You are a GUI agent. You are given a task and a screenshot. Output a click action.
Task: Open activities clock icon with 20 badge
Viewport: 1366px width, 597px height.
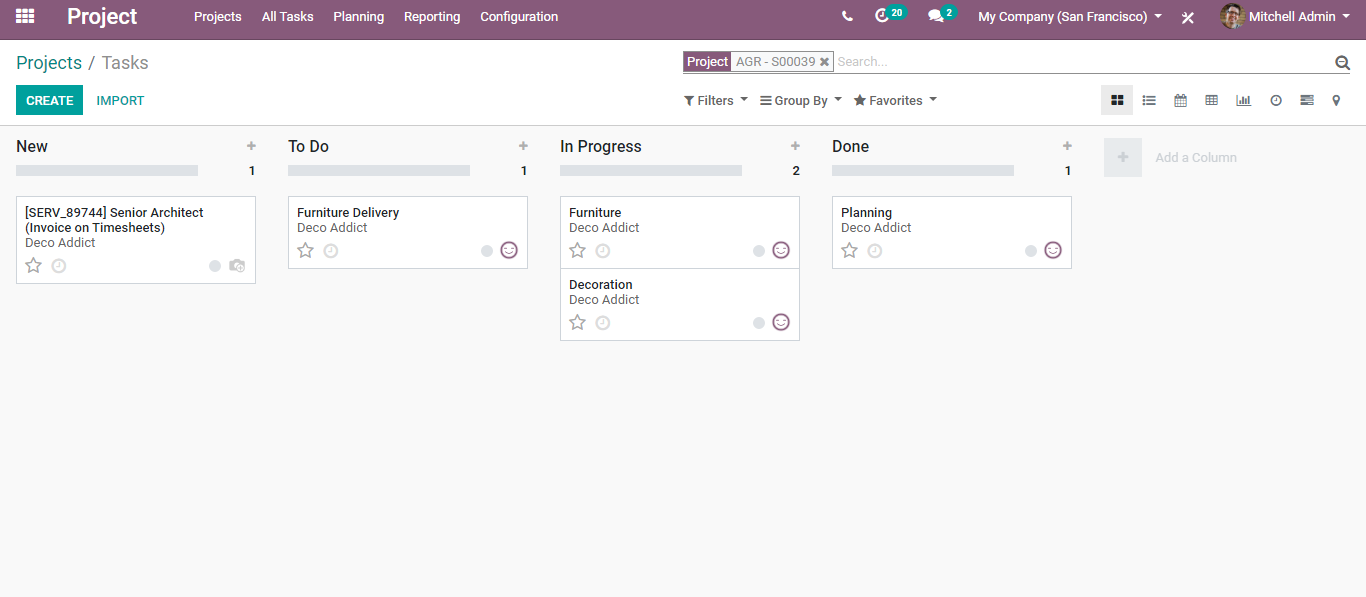[x=889, y=15]
